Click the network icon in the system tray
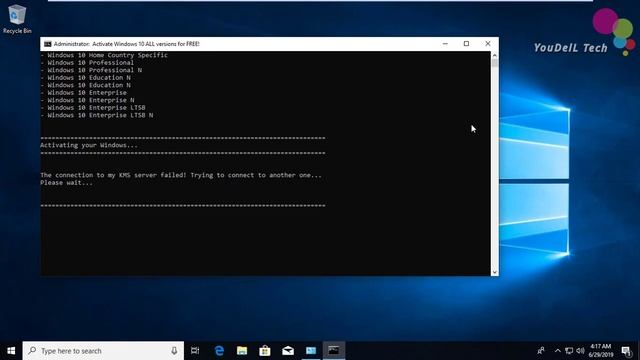The width and height of the screenshot is (640, 360). click(x=569, y=351)
